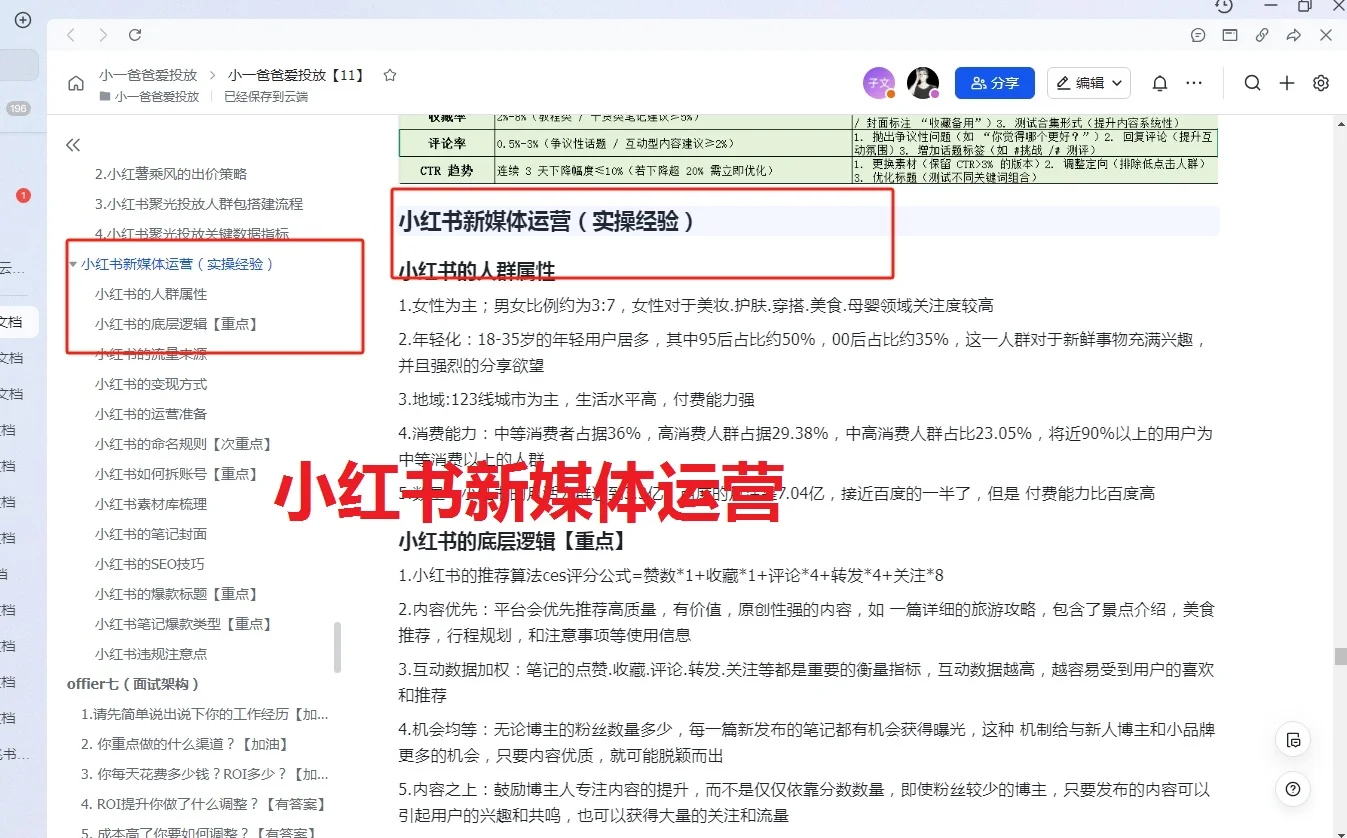The width and height of the screenshot is (1347, 838).
Task: Open the 编辑 mode dropdown
Action: pos(1089,83)
